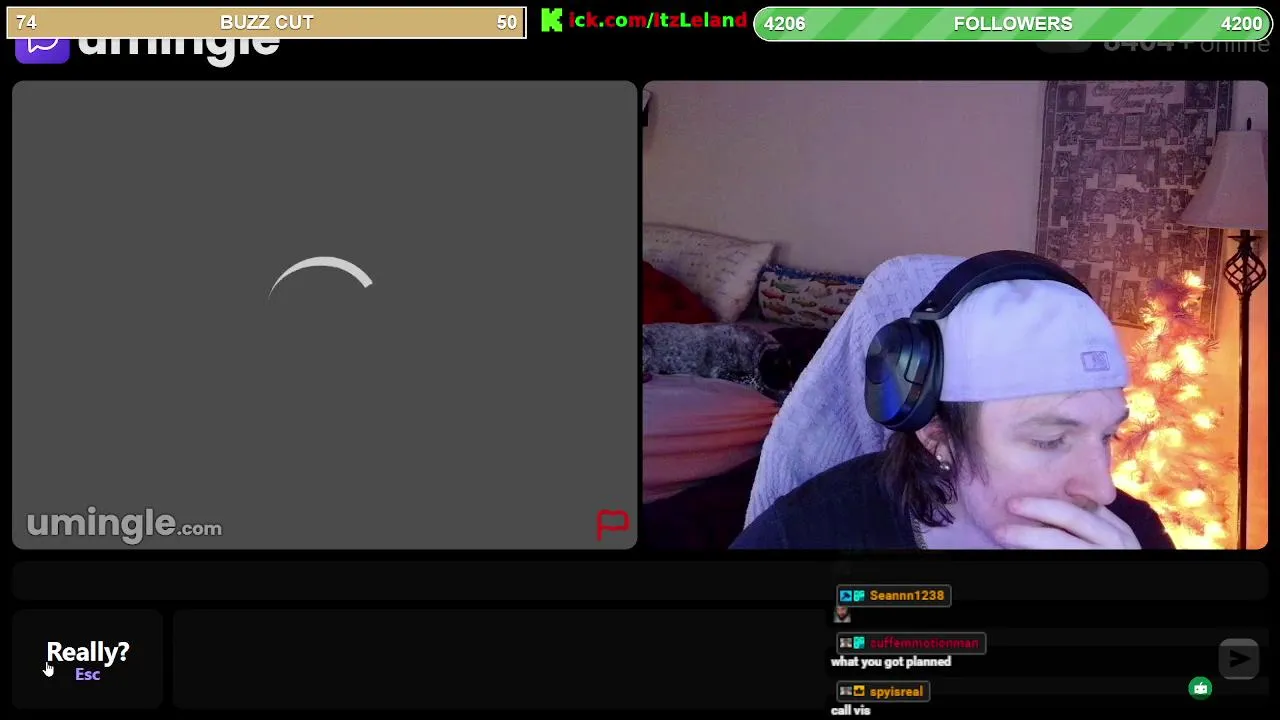Click the Followers goal progress bar
This screenshot has width=1280, height=720.
(x=1013, y=23)
